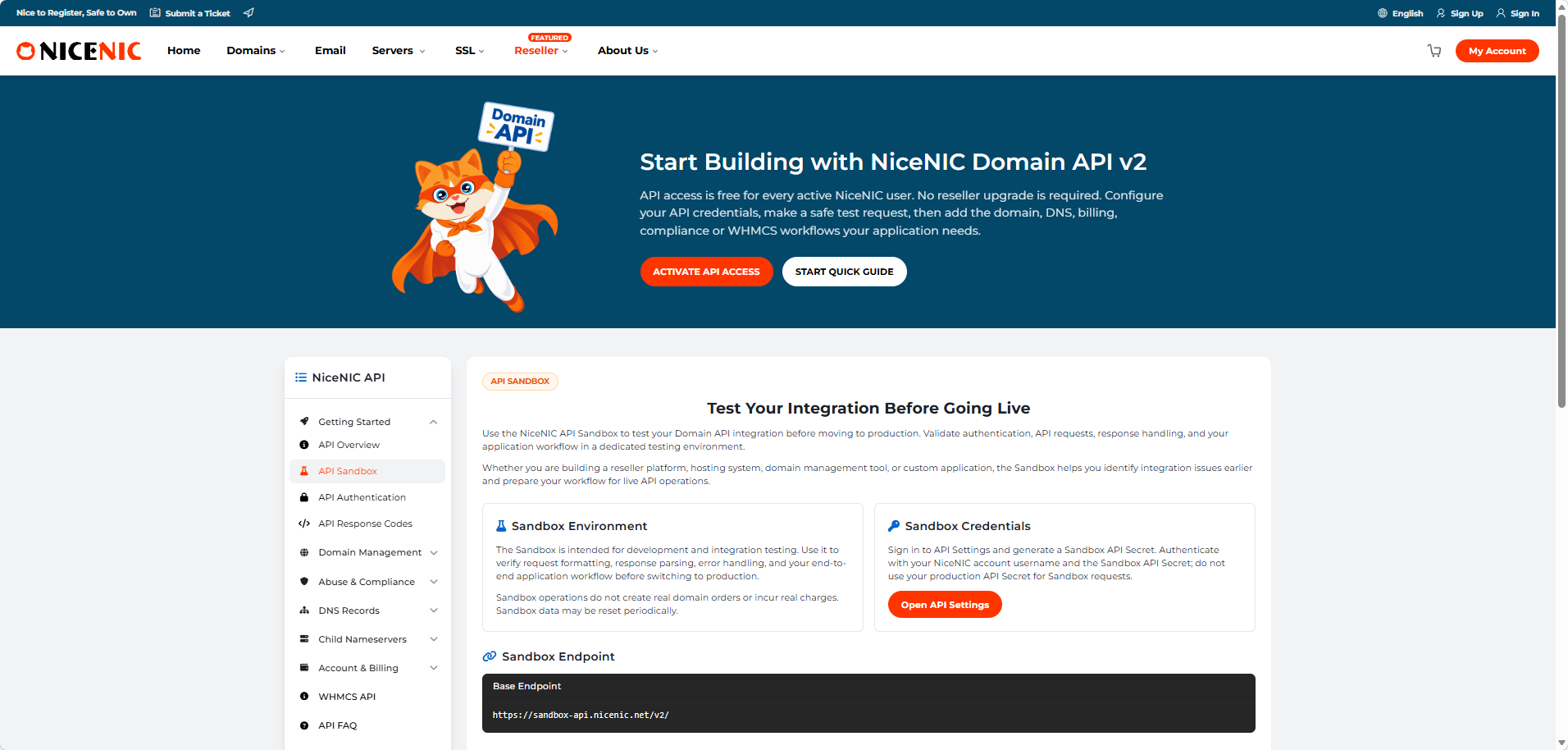The width and height of the screenshot is (1568, 750).
Task: Click the API Response Codes code icon
Action: (304, 524)
